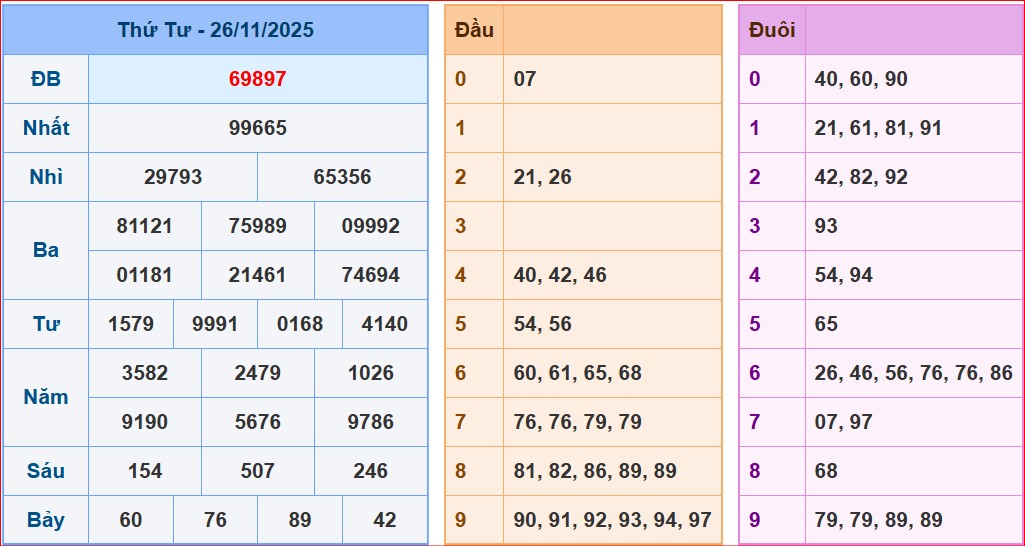This screenshot has height=546, width=1025.
Task: Click the values 21, 61, 81, 91
Action: coord(878,128)
